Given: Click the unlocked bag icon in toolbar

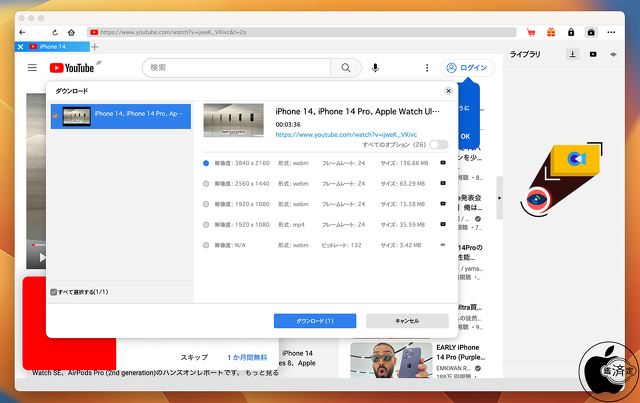Looking at the screenshot, I should click(591, 32).
